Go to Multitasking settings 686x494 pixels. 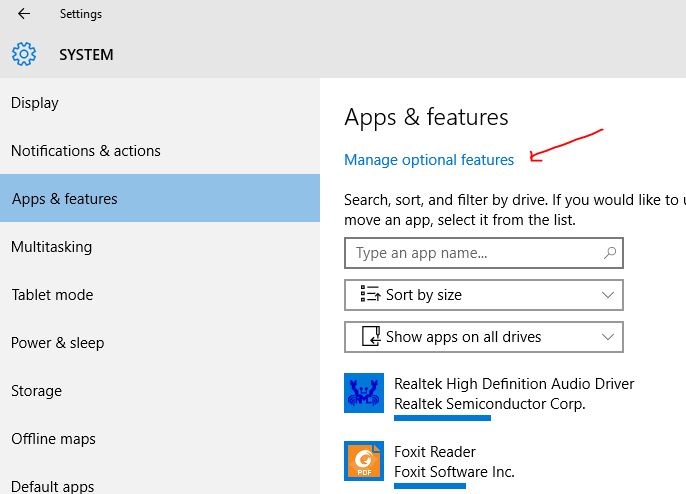160,246
